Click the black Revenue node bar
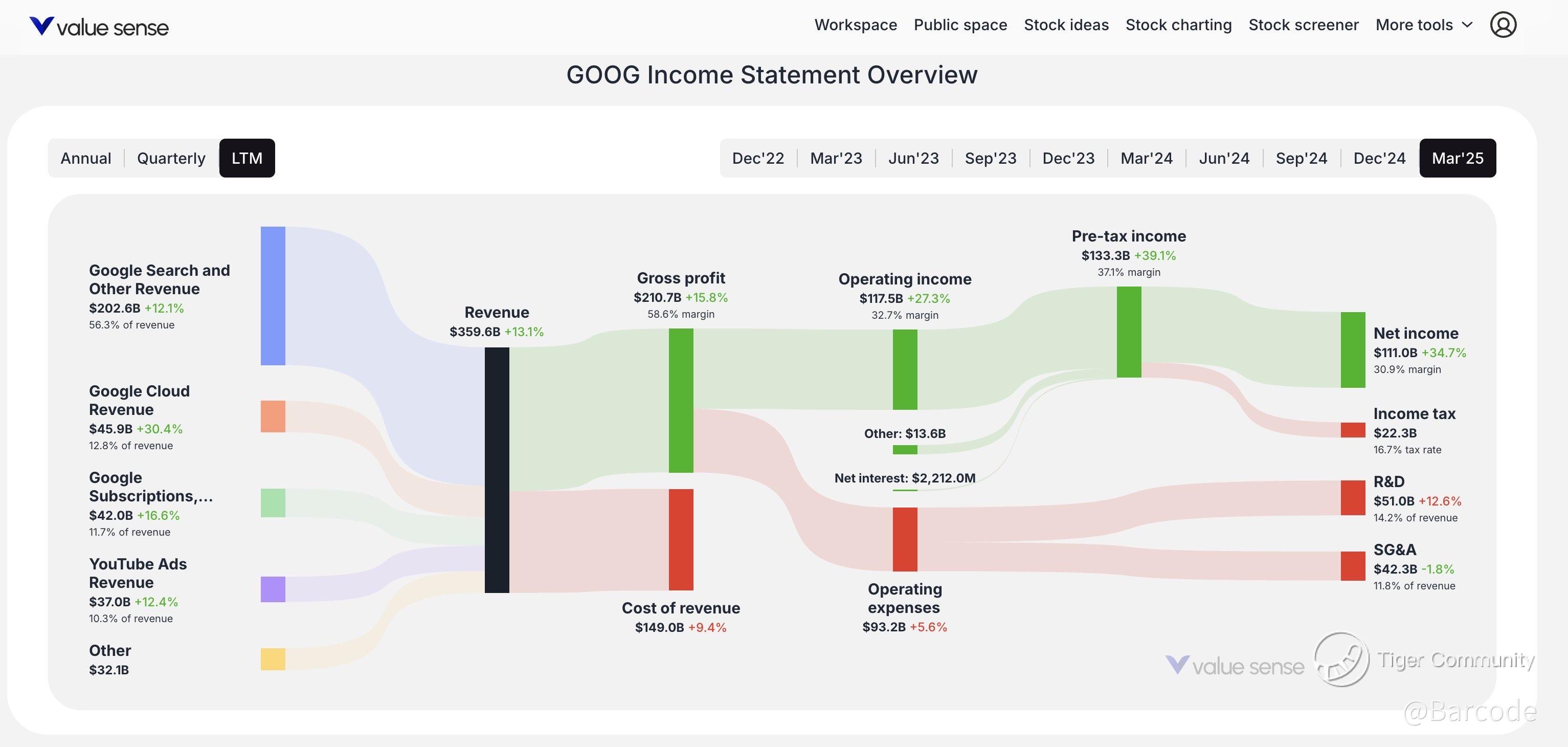Viewport: 1568px width, 747px height. click(x=497, y=470)
